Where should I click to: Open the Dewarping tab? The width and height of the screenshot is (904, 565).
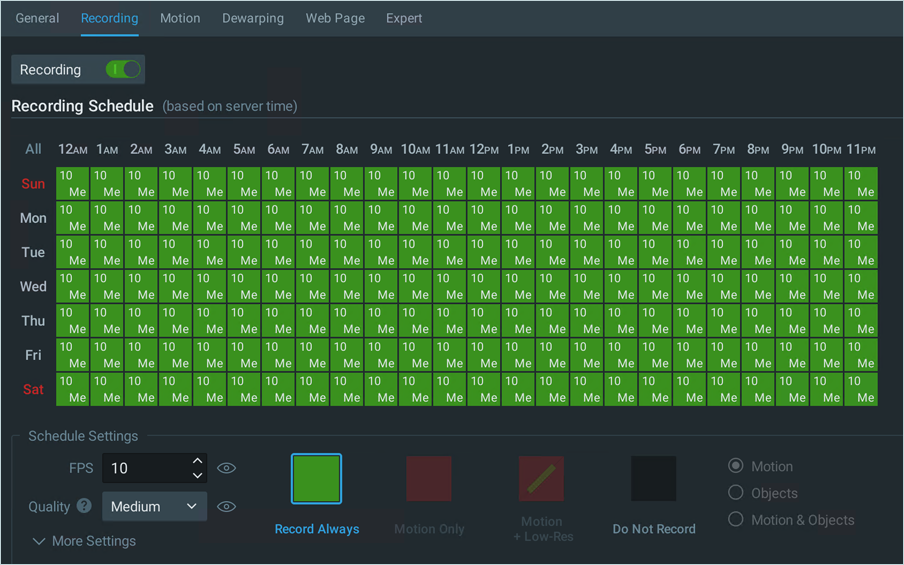point(253,18)
